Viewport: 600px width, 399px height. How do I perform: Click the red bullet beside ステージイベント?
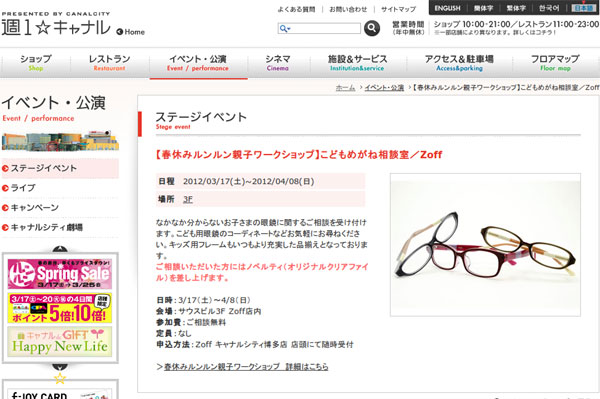5,168
